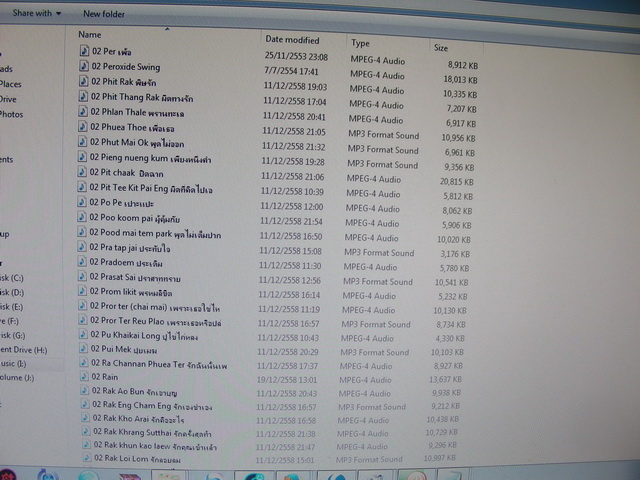Open Disk (C:) in navigation pane
The width and height of the screenshot is (640, 480).
click(x=11, y=278)
